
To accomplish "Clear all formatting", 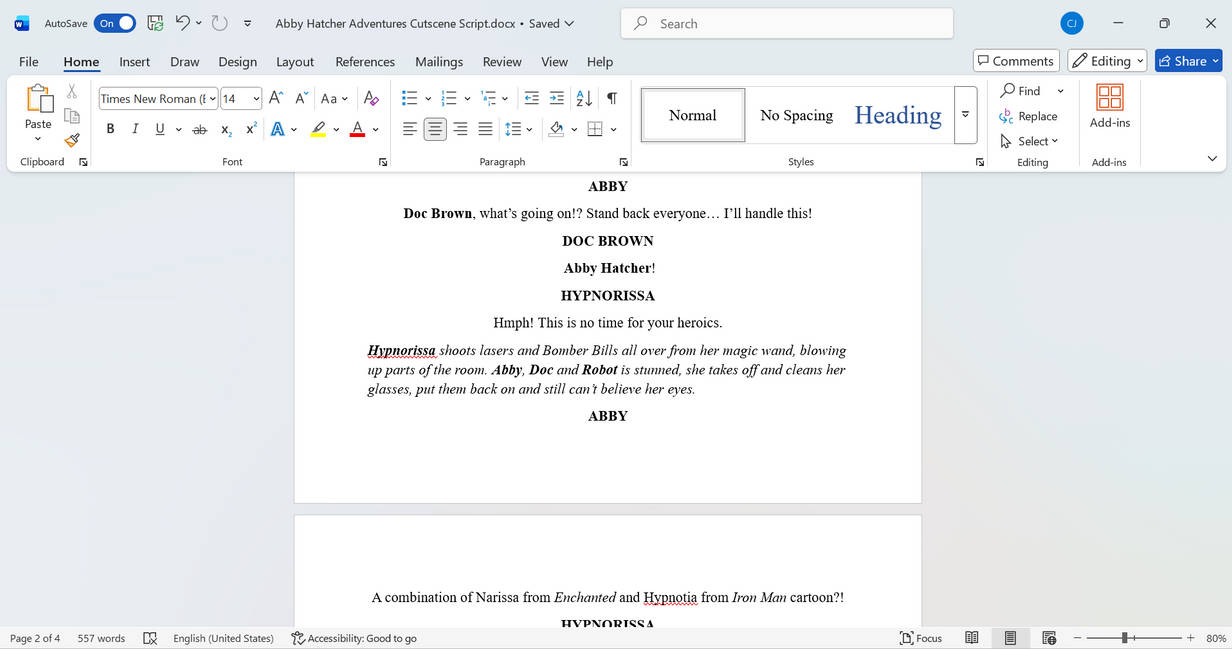I will tap(371, 98).
